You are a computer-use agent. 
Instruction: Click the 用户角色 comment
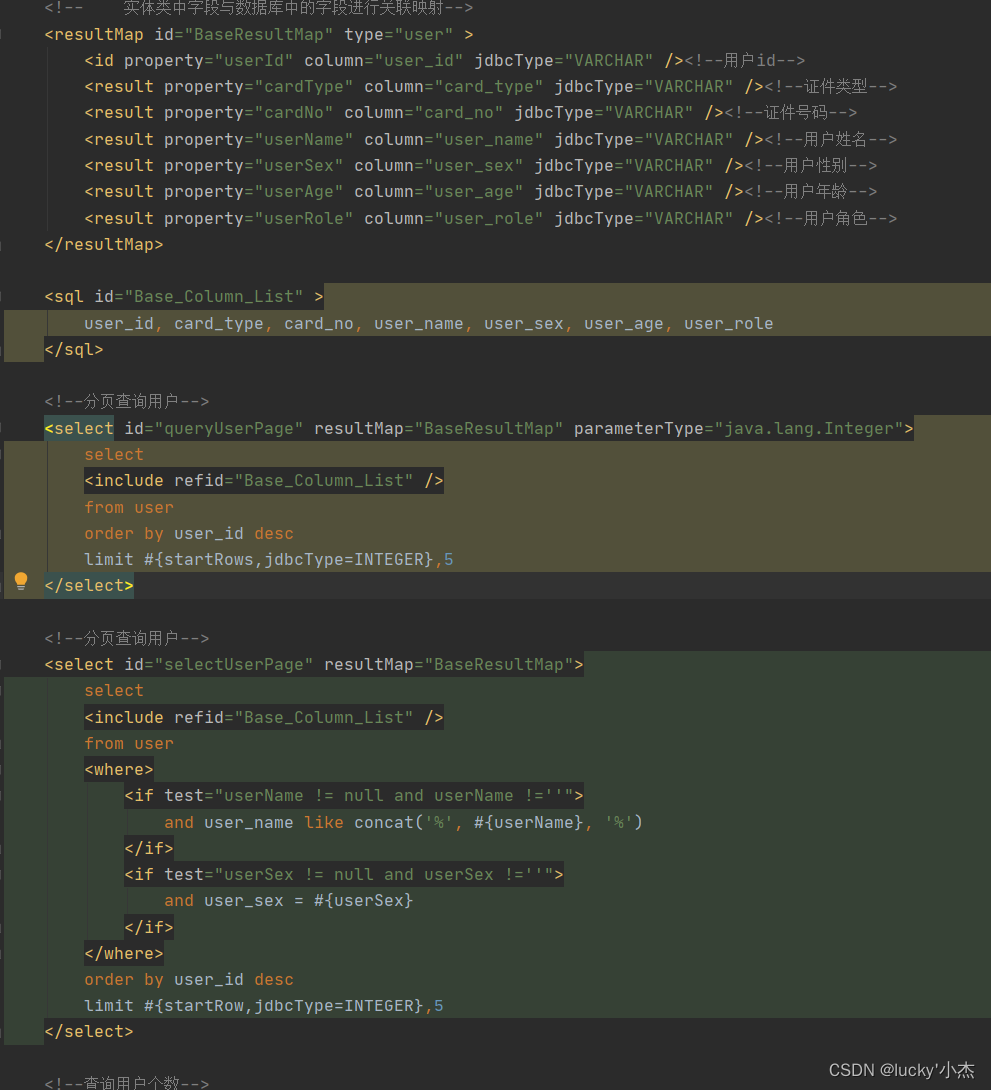[x=830, y=218]
